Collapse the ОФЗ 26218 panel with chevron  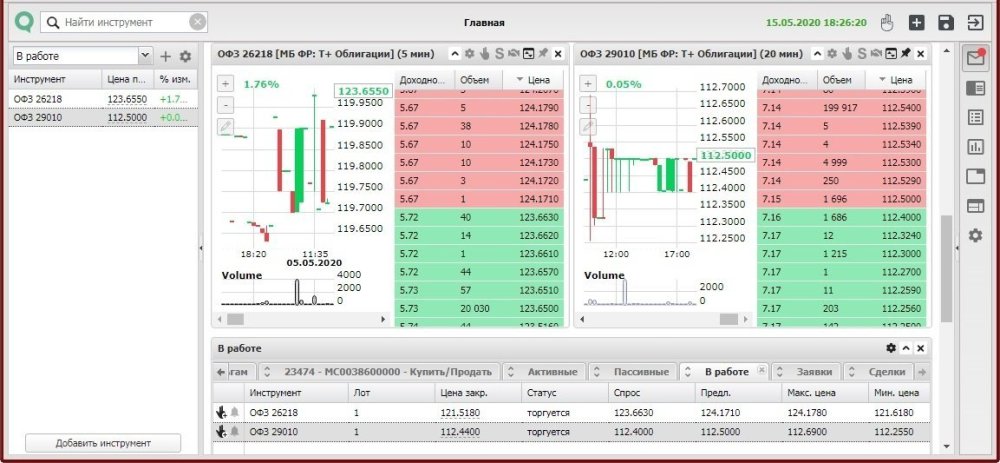point(455,54)
